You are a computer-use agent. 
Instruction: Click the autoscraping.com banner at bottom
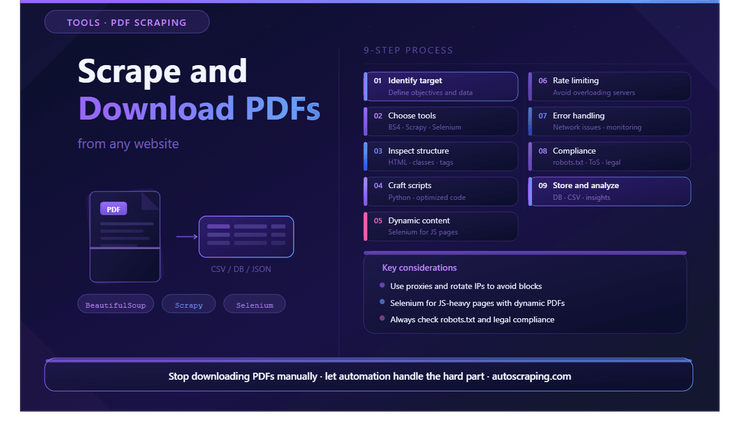369,376
